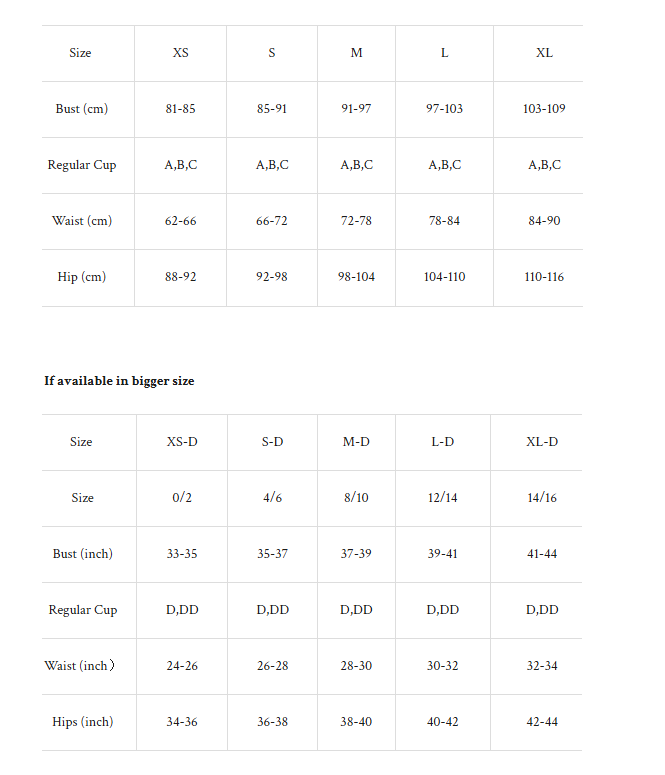665x775 pixels.
Task: Click the XS column header in first table
Action: (x=180, y=53)
